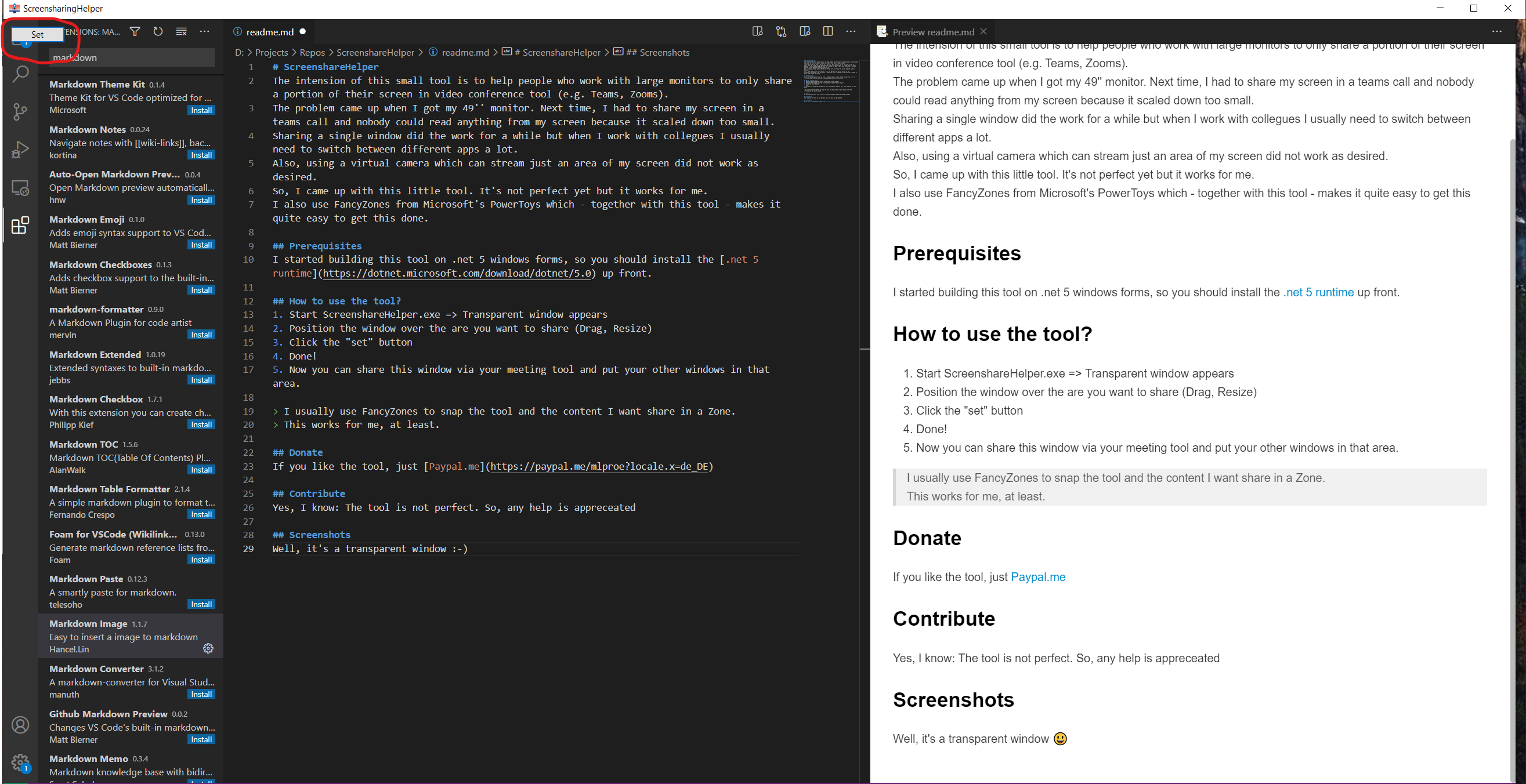Open Markdown Image extension gear settings

208,648
